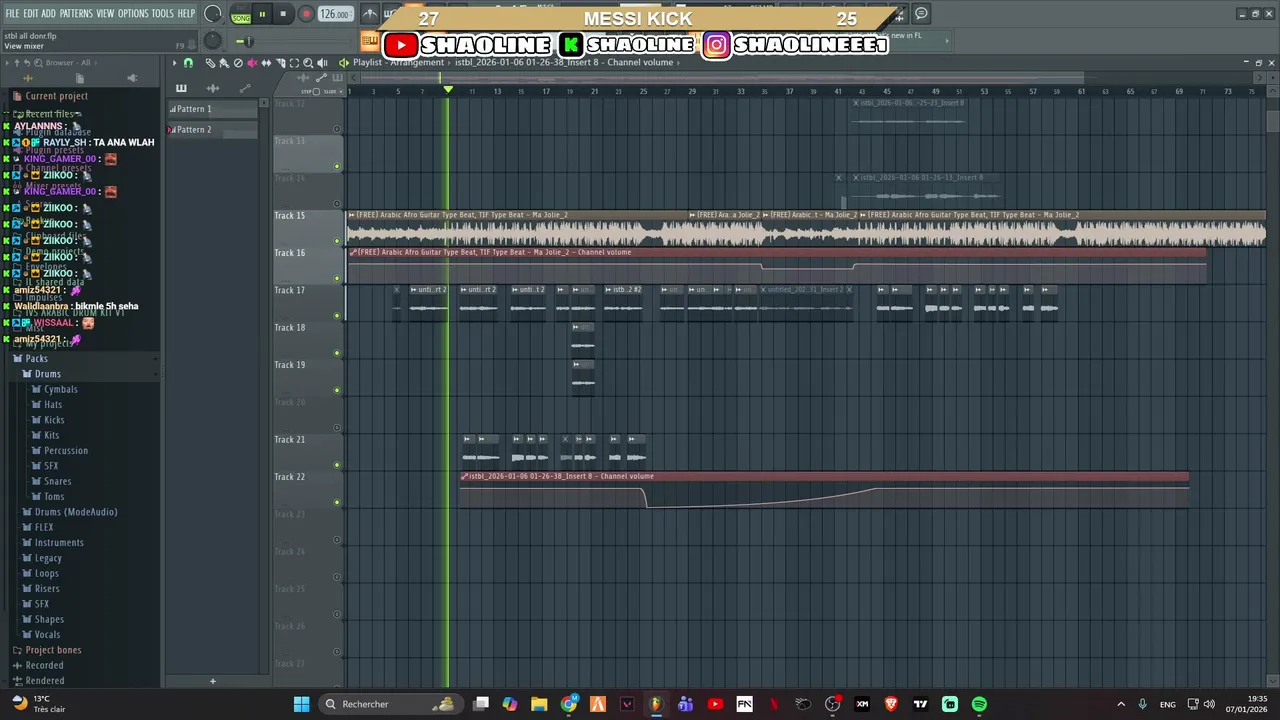Pause playback with the pause button
The height and width of the screenshot is (720, 1280).
click(x=262, y=14)
